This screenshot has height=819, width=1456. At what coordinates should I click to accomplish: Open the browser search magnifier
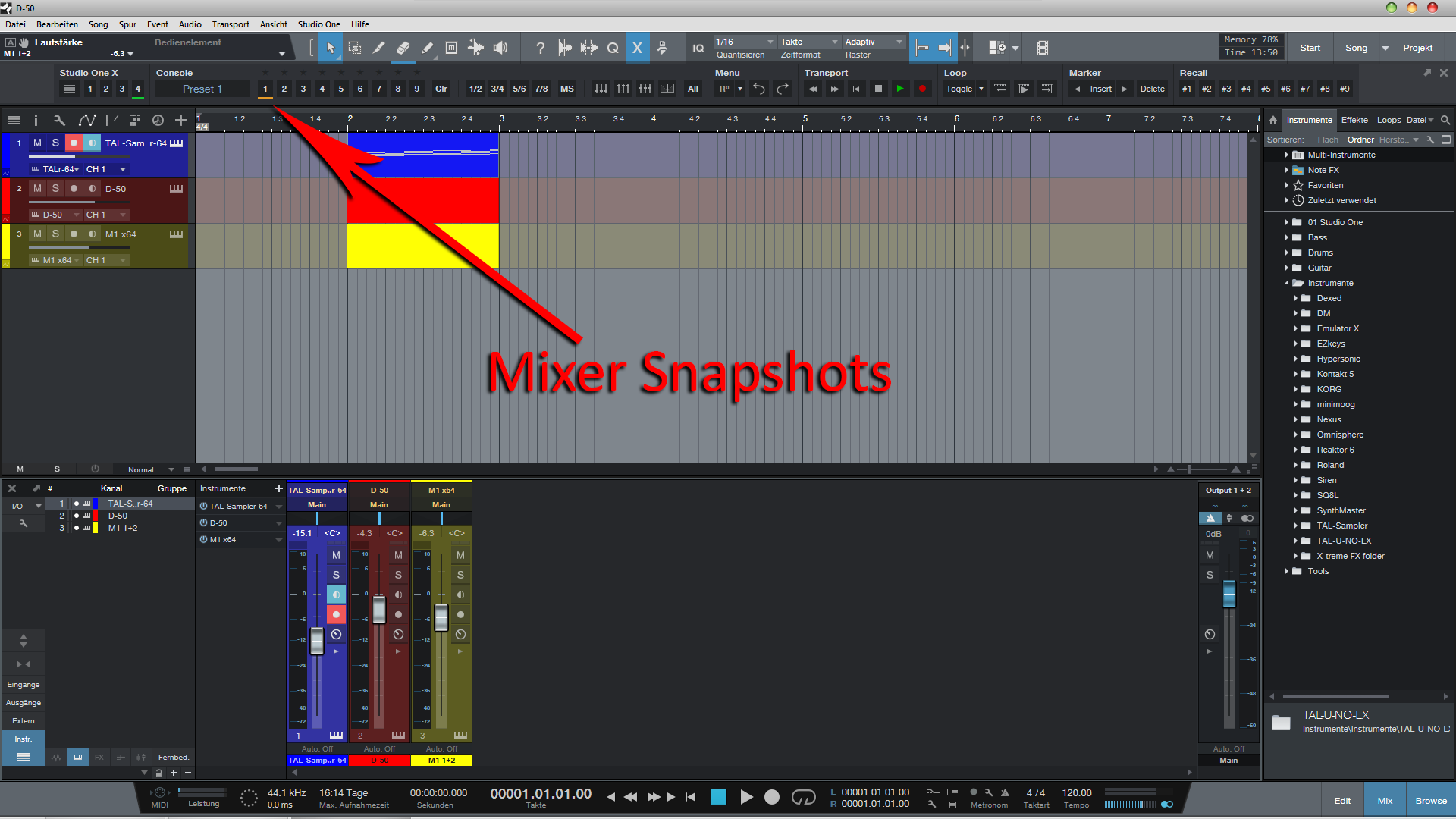[x=1445, y=120]
